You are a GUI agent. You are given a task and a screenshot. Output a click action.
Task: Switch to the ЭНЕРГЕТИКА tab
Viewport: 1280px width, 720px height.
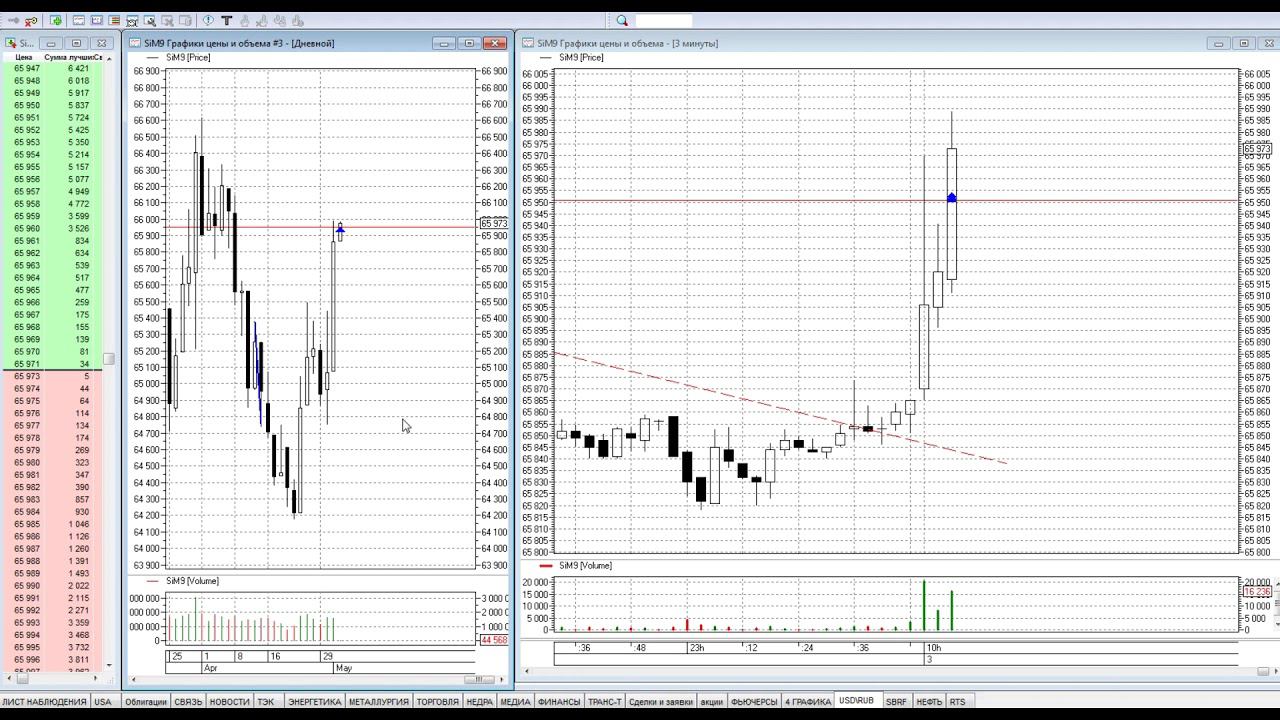pos(315,702)
